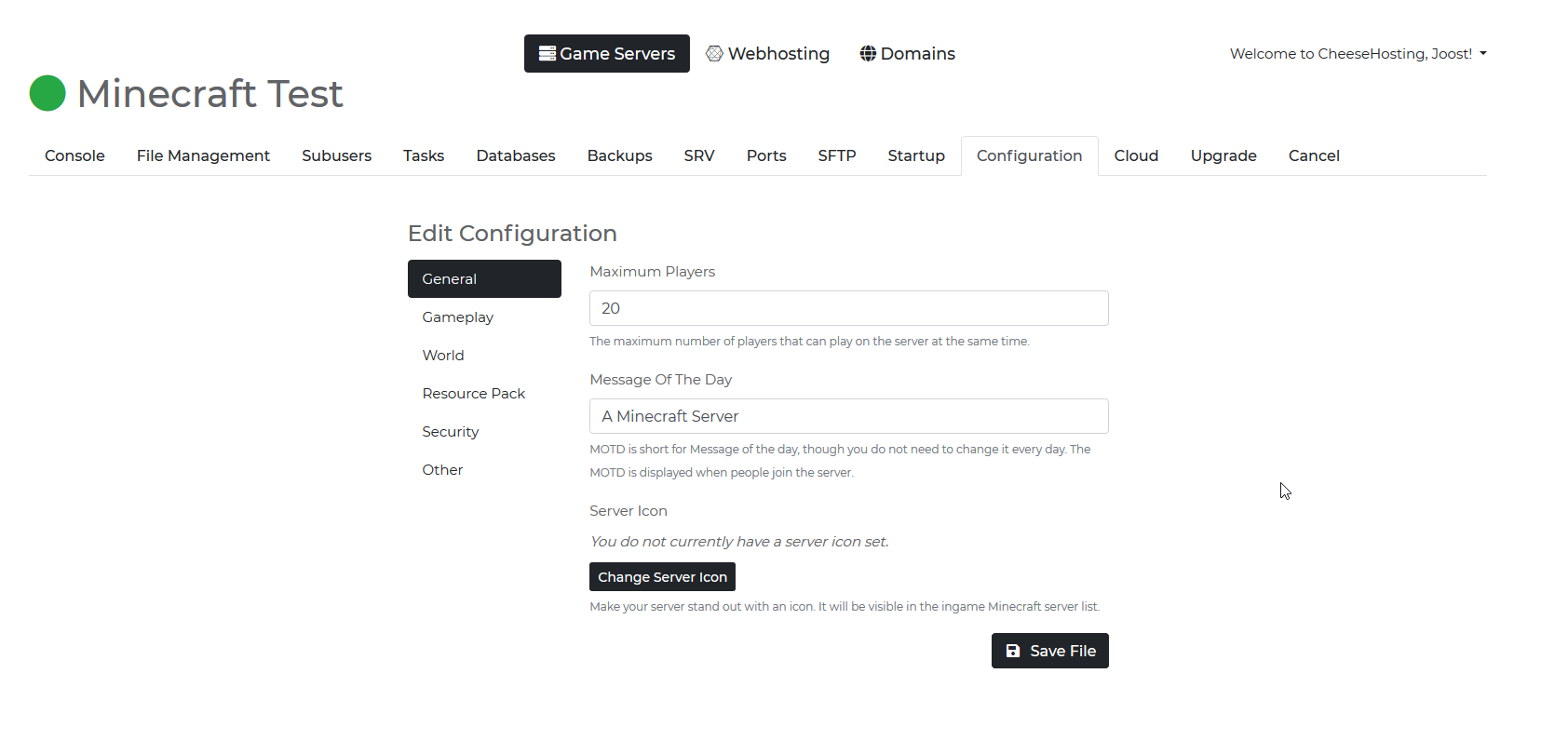The width and height of the screenshot is (1568, 741).
Task: Open the Upgrade tab
Action: pos(1223,155)
